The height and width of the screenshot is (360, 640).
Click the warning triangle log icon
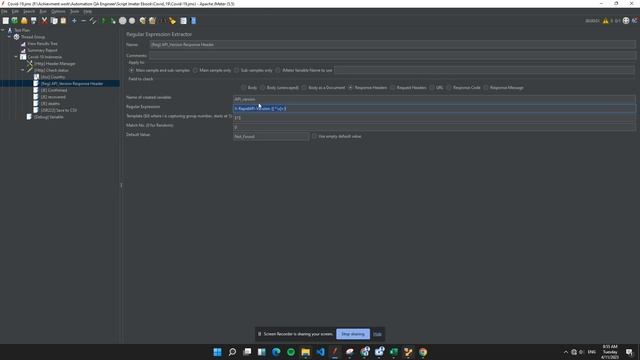(x=605, y=21)
